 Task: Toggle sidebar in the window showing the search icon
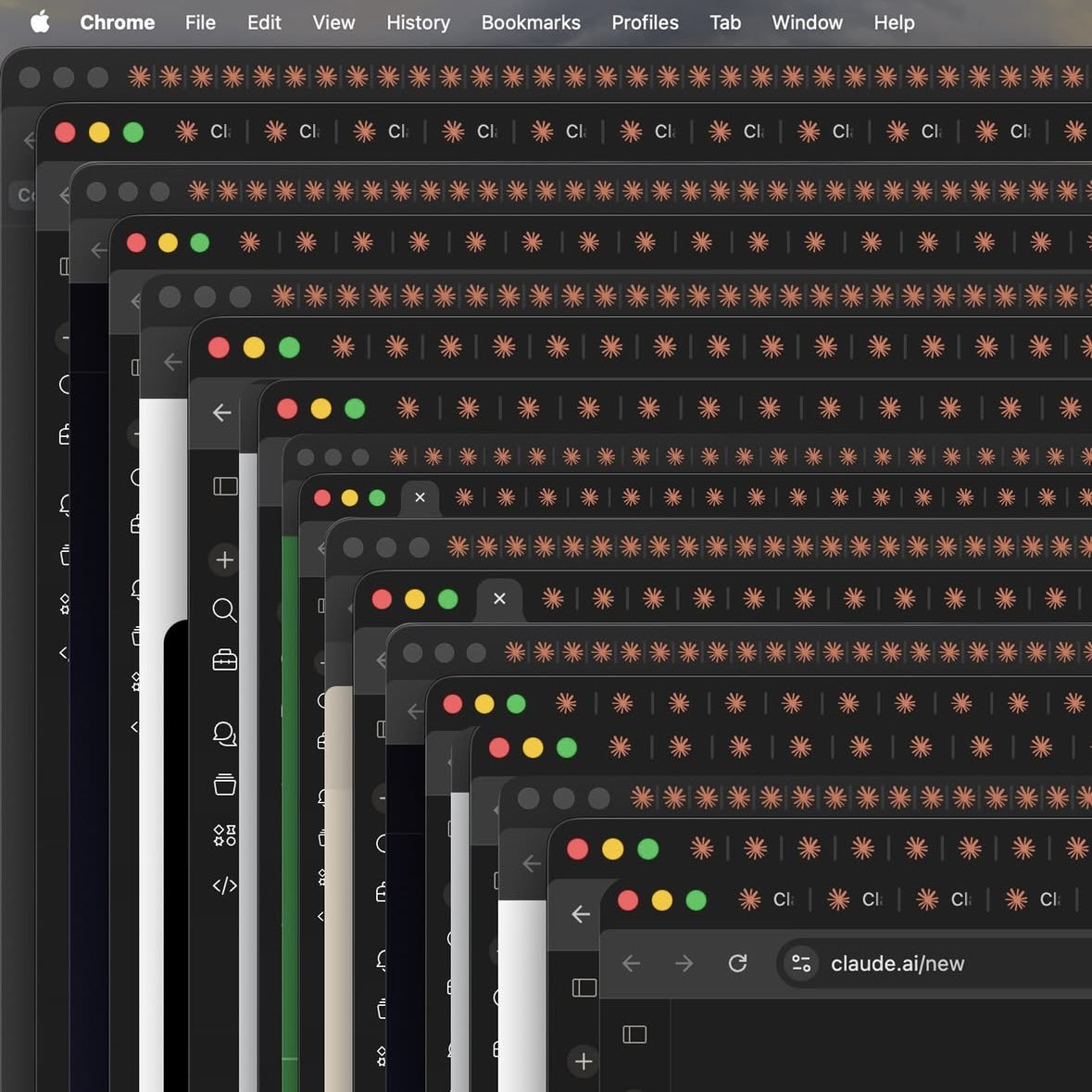(225, 485)
